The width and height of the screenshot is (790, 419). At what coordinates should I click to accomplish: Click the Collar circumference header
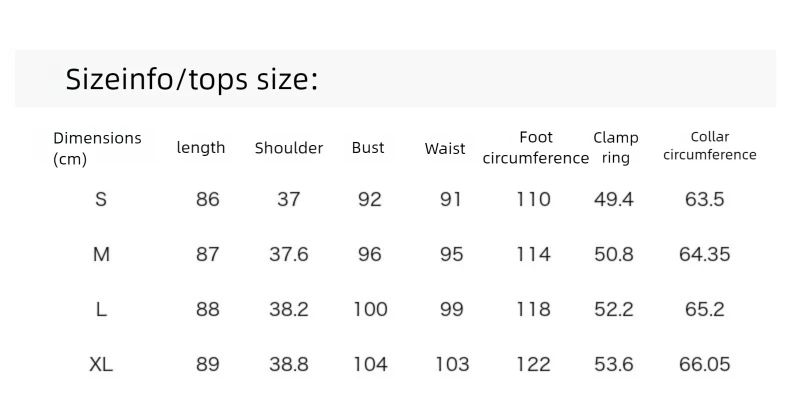point(709,146)
